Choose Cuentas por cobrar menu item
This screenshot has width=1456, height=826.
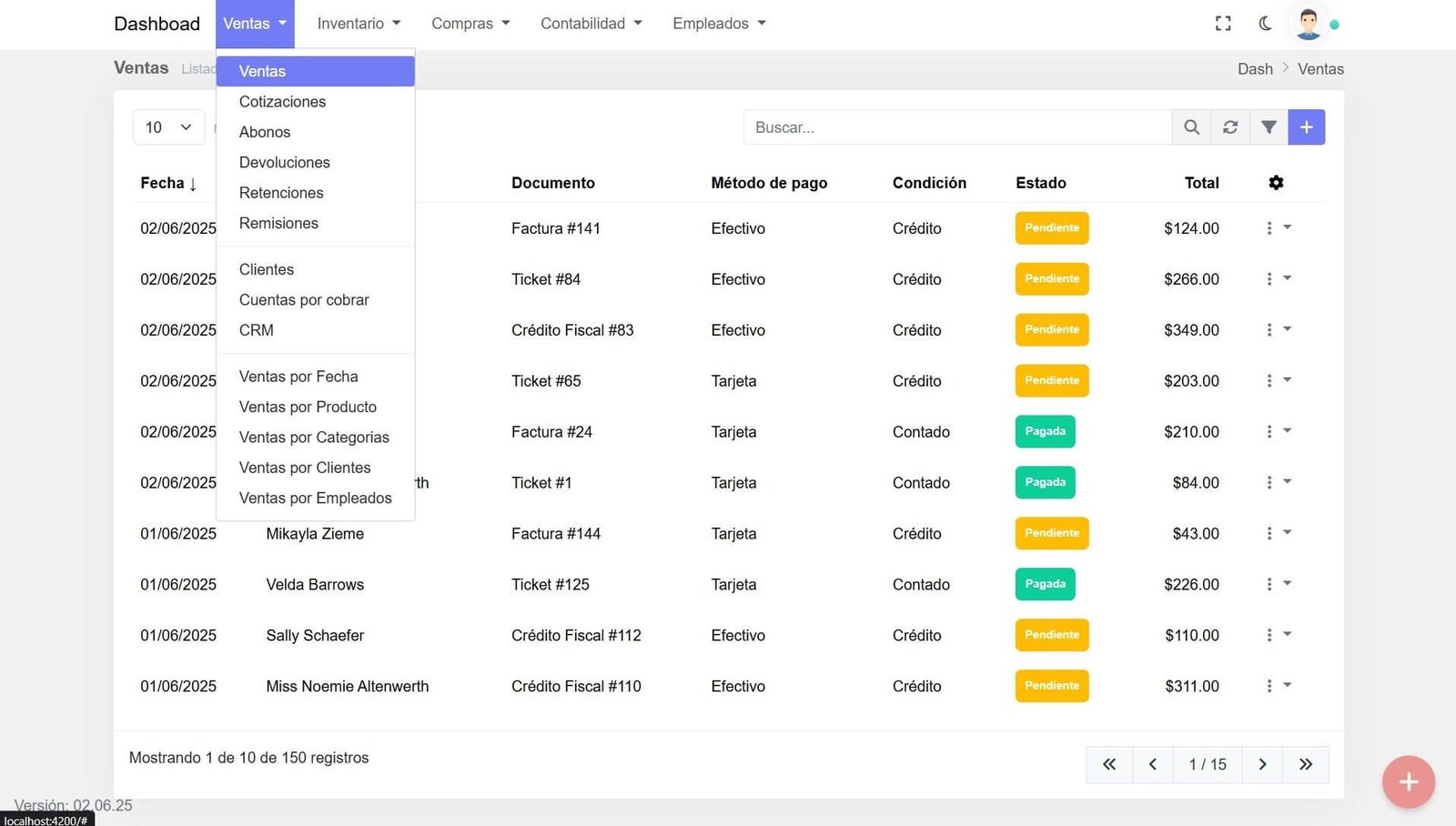tap(304, 300)
